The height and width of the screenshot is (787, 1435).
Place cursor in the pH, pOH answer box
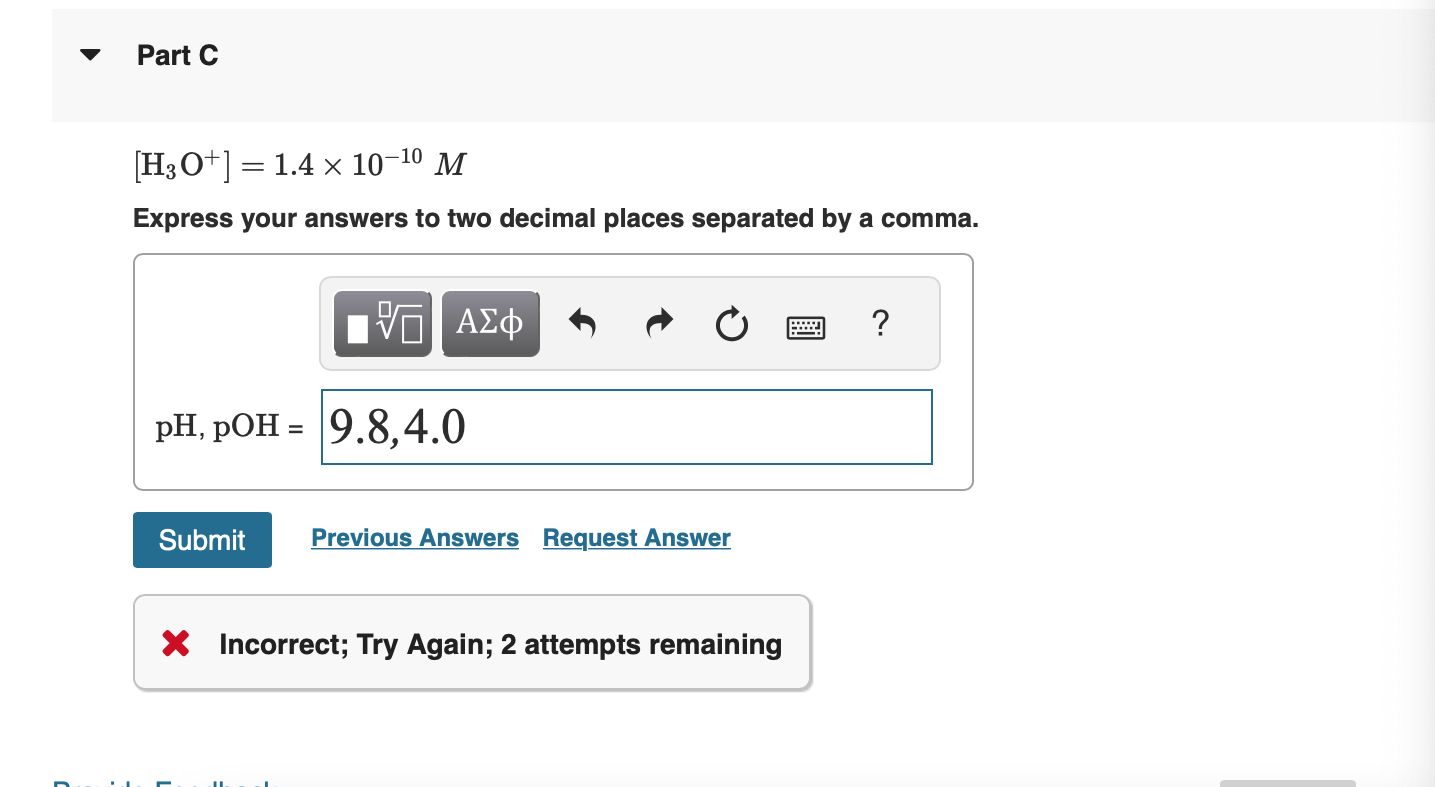pyautogui.click(x=626, y=426)
